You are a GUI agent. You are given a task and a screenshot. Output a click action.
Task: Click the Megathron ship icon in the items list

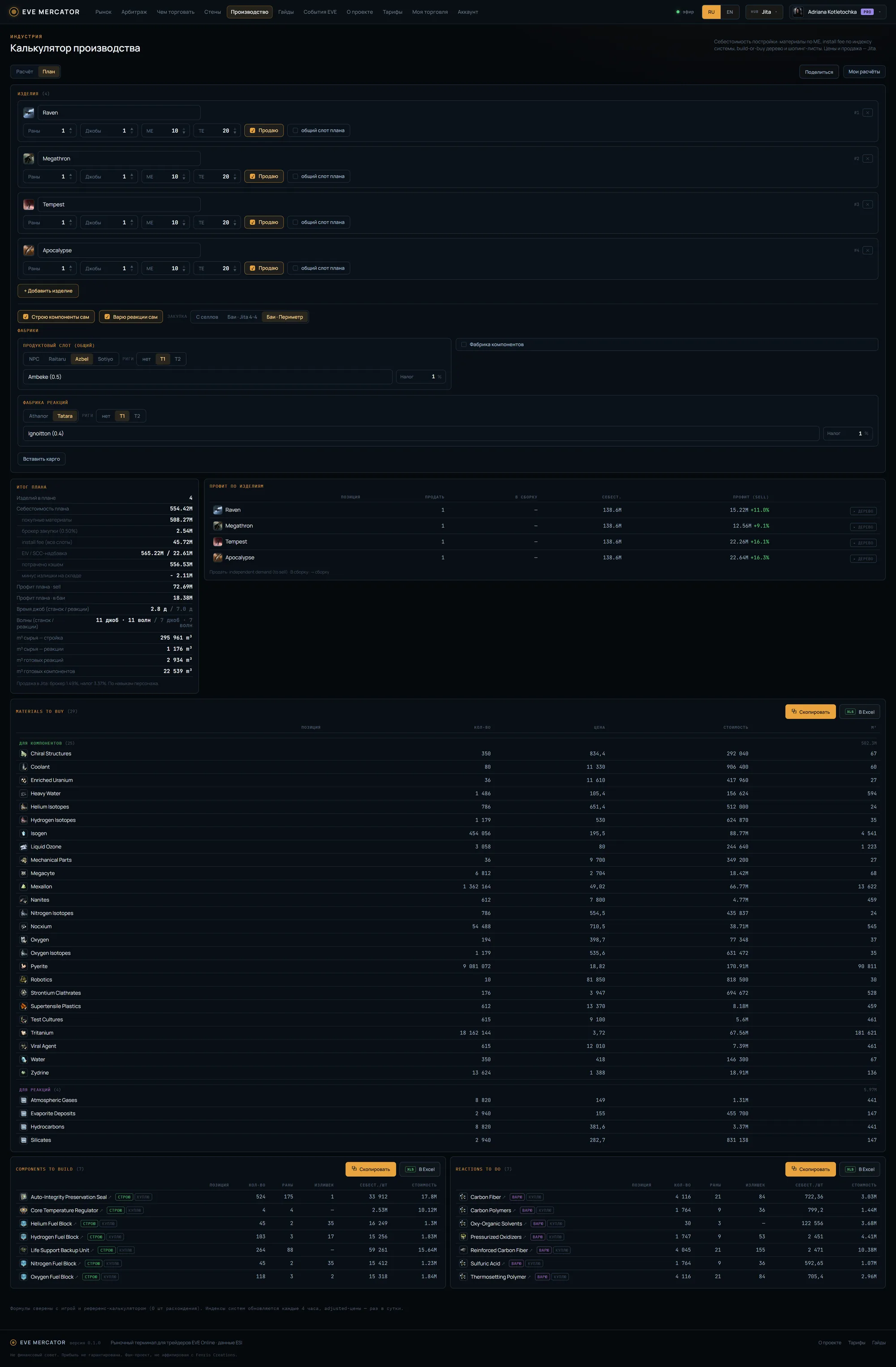click(x=29, y=159)
